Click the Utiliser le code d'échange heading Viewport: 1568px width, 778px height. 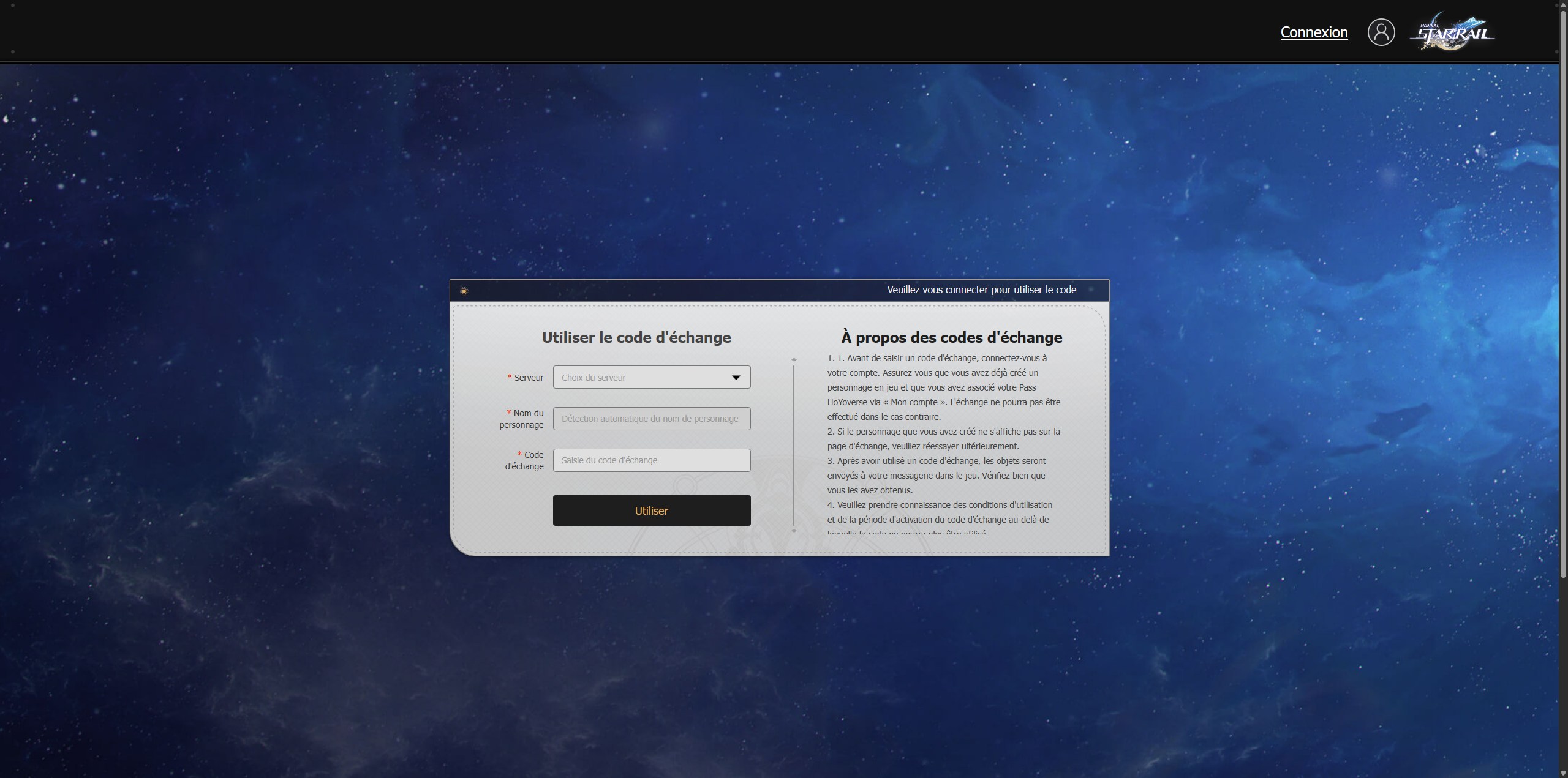(x=636, y=337)
